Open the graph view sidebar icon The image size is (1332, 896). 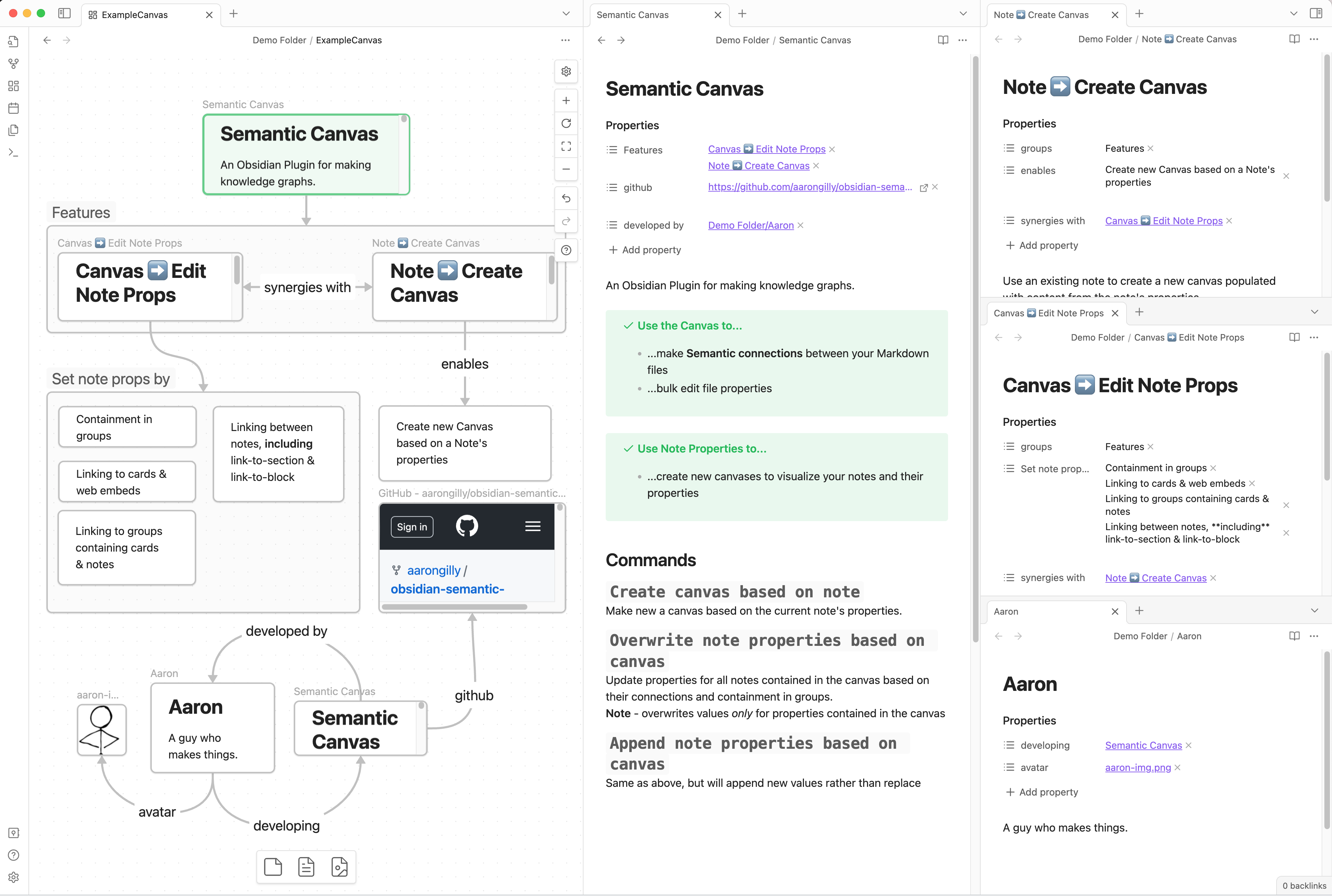[x=14, y=63]
